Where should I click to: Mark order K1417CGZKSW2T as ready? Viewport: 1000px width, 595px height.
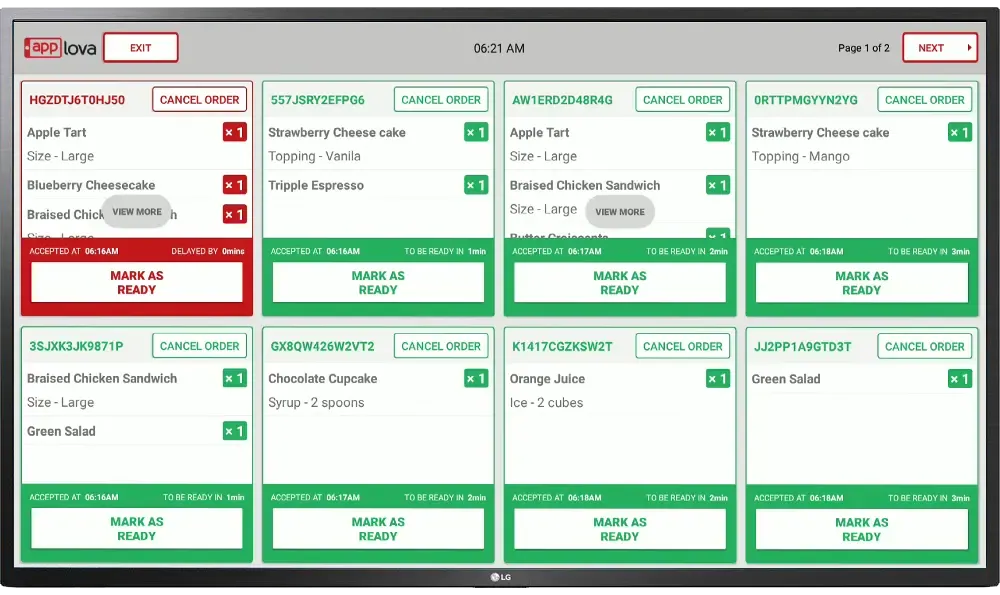coord(620,529)
